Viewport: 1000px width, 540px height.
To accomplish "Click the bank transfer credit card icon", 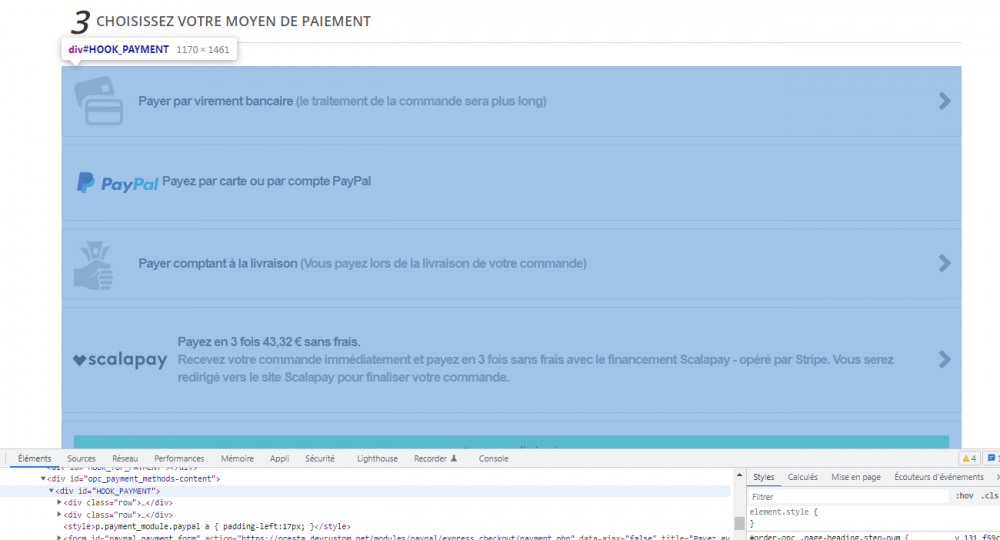I will (x=99, y=101).
